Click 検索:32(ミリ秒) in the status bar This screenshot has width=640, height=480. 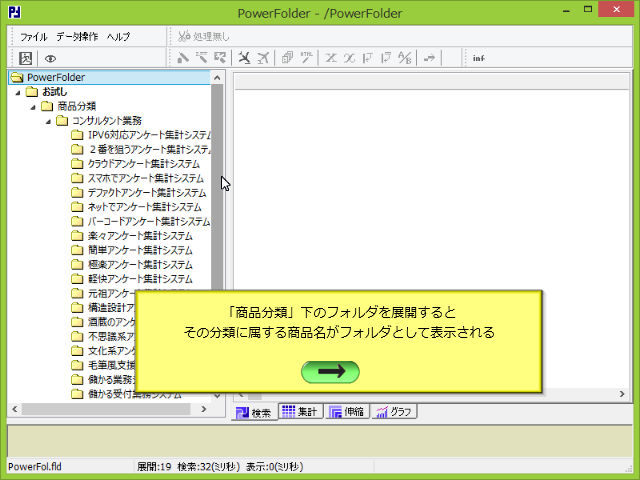click(x=209, y=467)
